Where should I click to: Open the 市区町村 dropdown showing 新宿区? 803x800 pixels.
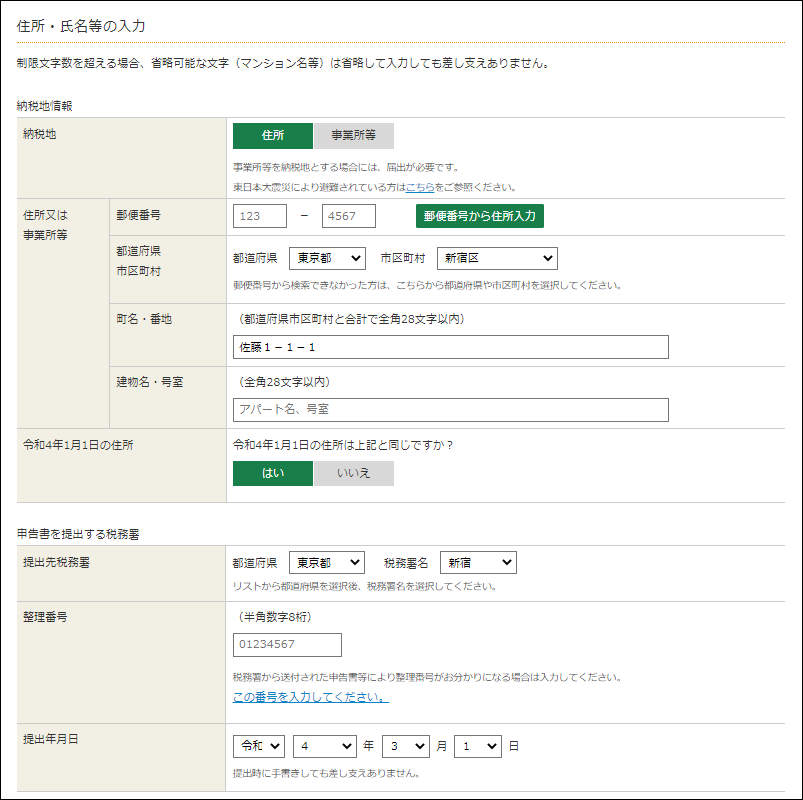pyautogui.click(x=497, y=258)
